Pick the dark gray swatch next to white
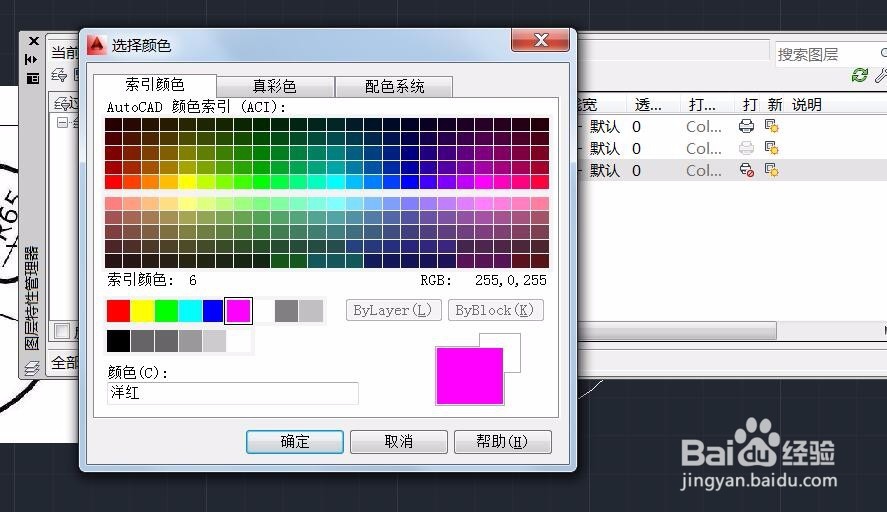The width and height of the screenshot is (887, 512). click(286, 311)
